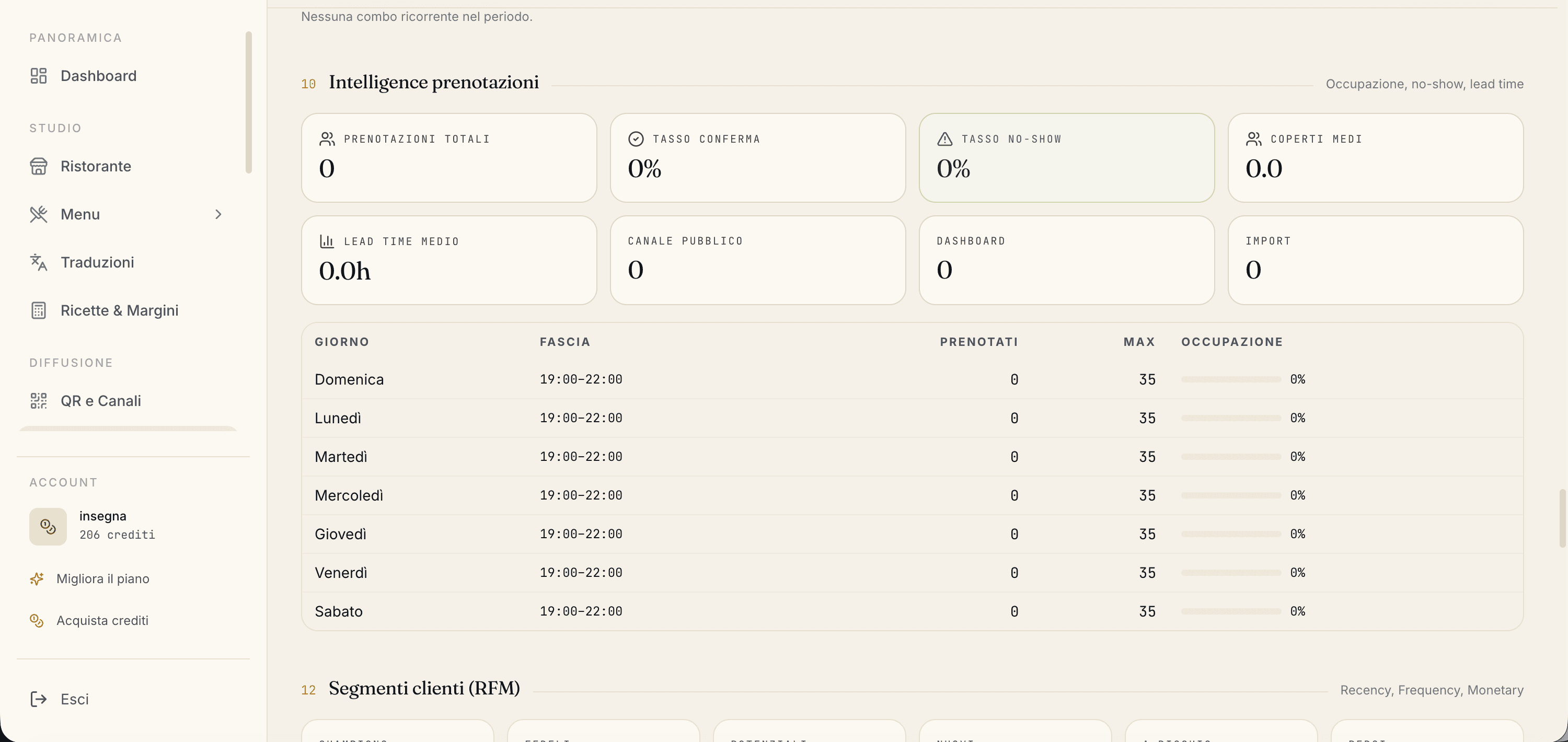The width and height of the screenshot is (1568, 742).
Task: Click the main page scrollbar thumb
Action: click(x=1562, y=517)
